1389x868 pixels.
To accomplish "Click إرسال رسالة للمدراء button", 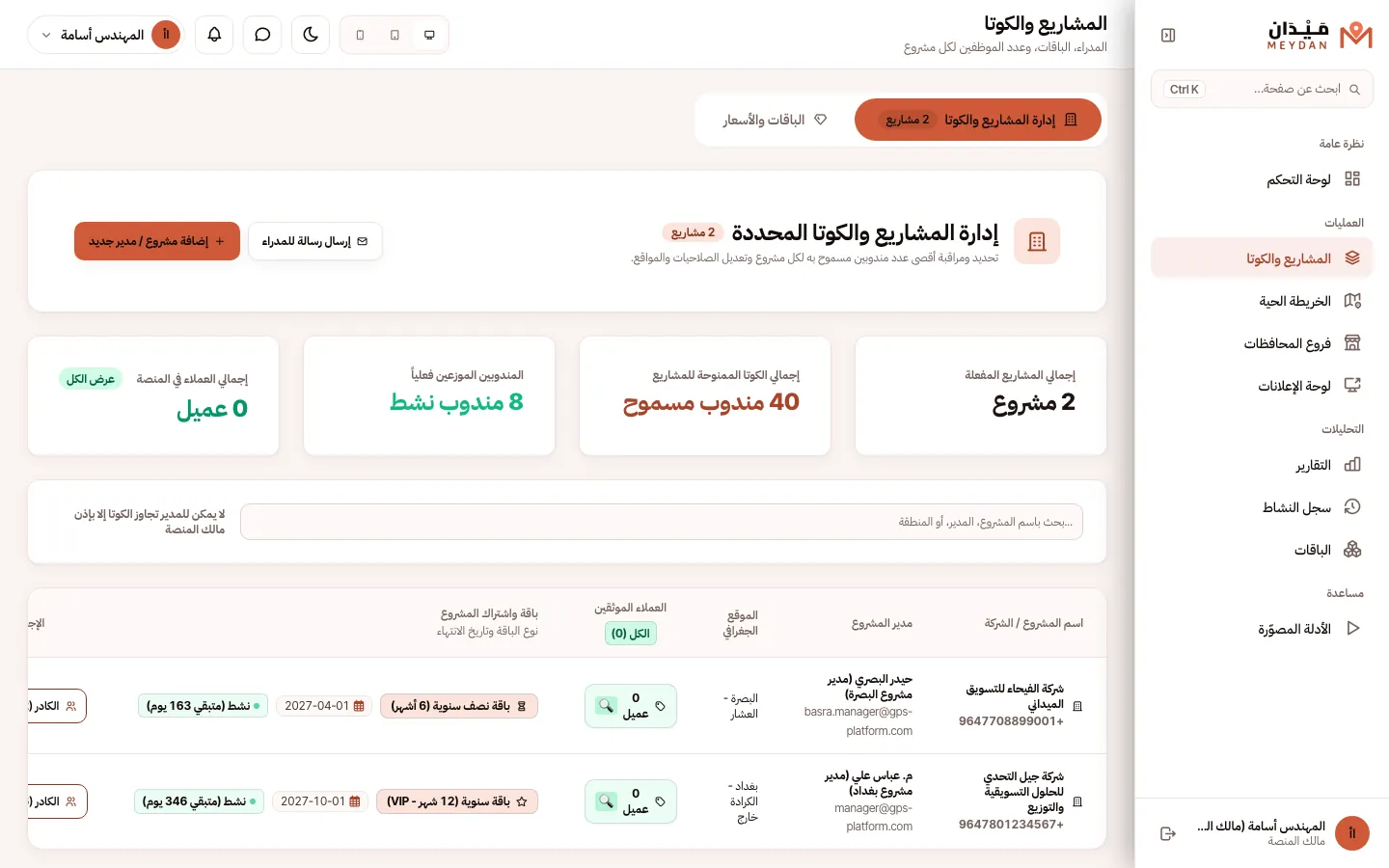I will pyautogui.click(x=315, y=241).
